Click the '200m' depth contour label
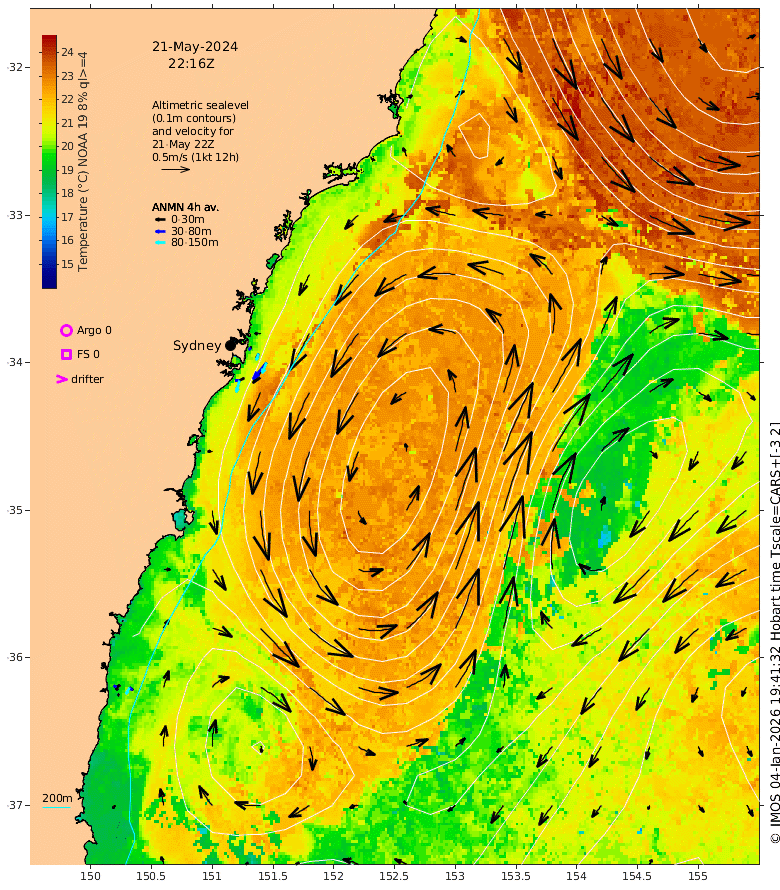 click(x=57, y=798)
